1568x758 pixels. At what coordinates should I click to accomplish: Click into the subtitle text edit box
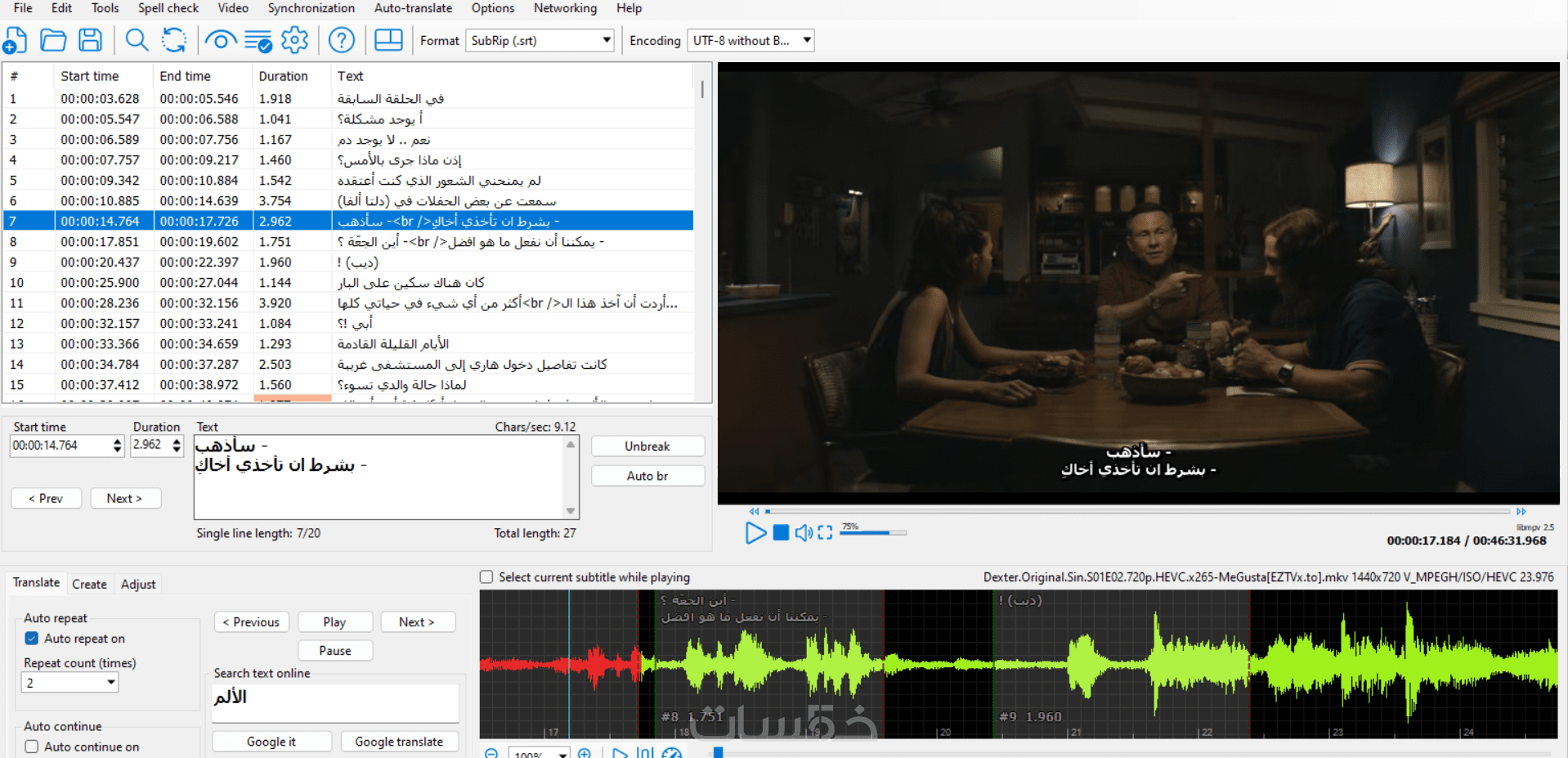(379, 477)
